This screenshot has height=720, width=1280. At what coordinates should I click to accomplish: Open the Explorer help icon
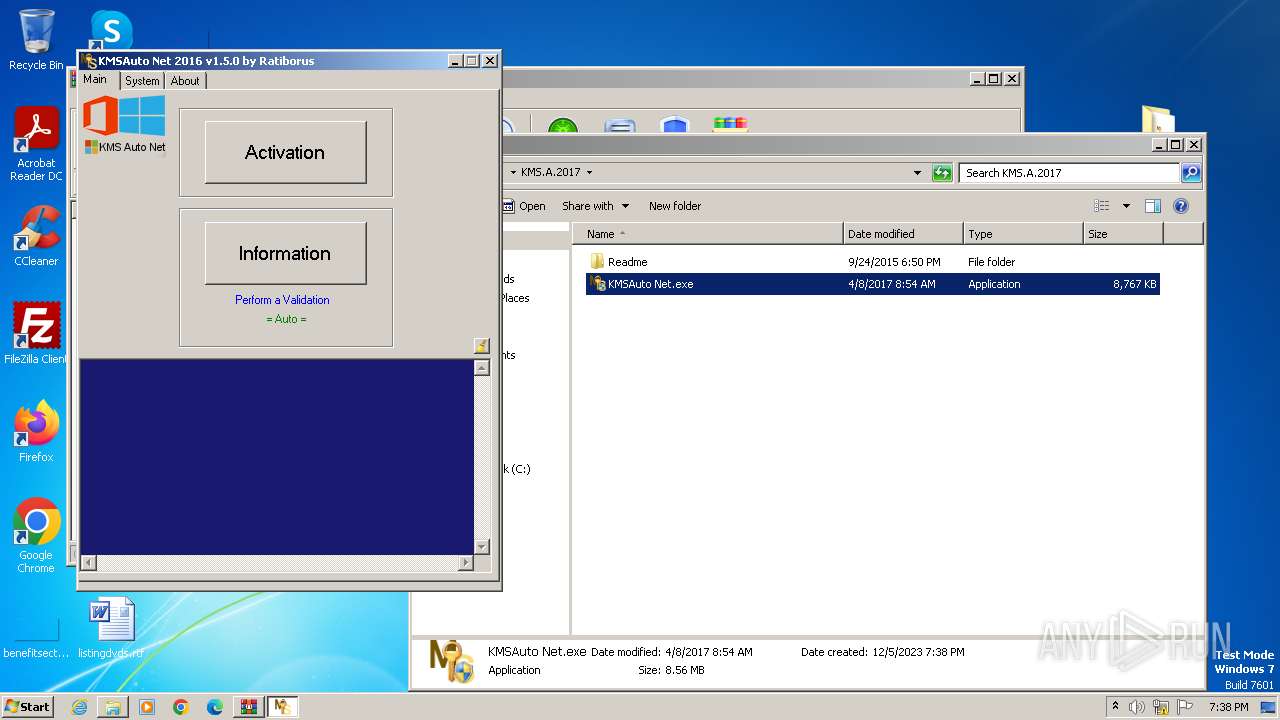(x=1180, y=206)
